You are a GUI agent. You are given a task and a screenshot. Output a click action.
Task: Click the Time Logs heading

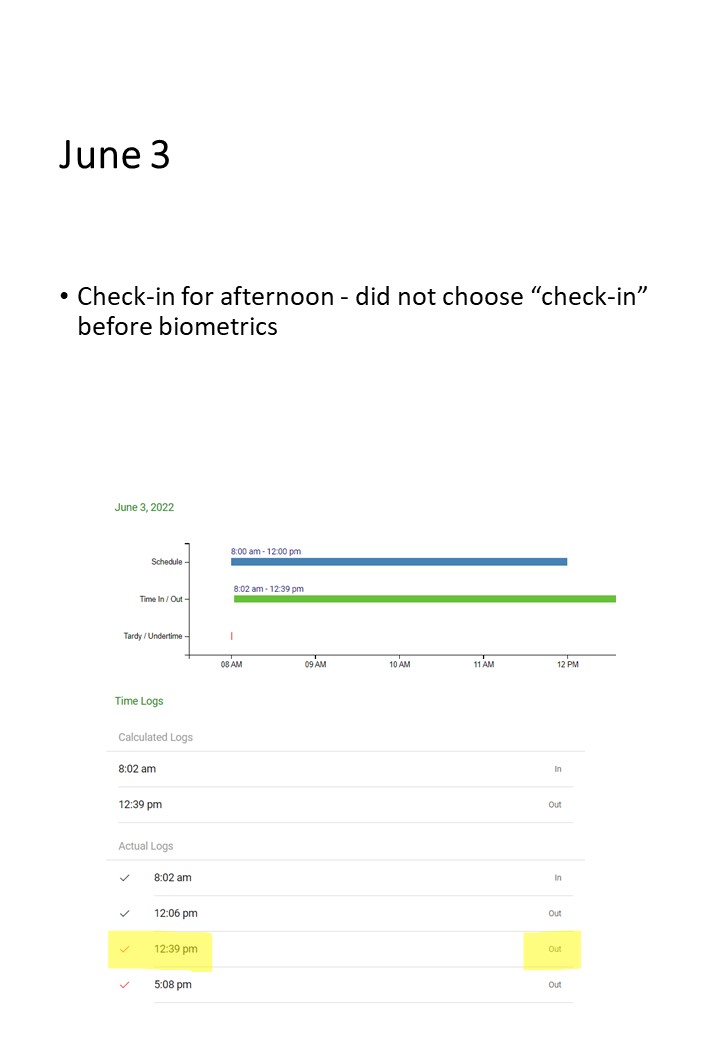(139, 701)
